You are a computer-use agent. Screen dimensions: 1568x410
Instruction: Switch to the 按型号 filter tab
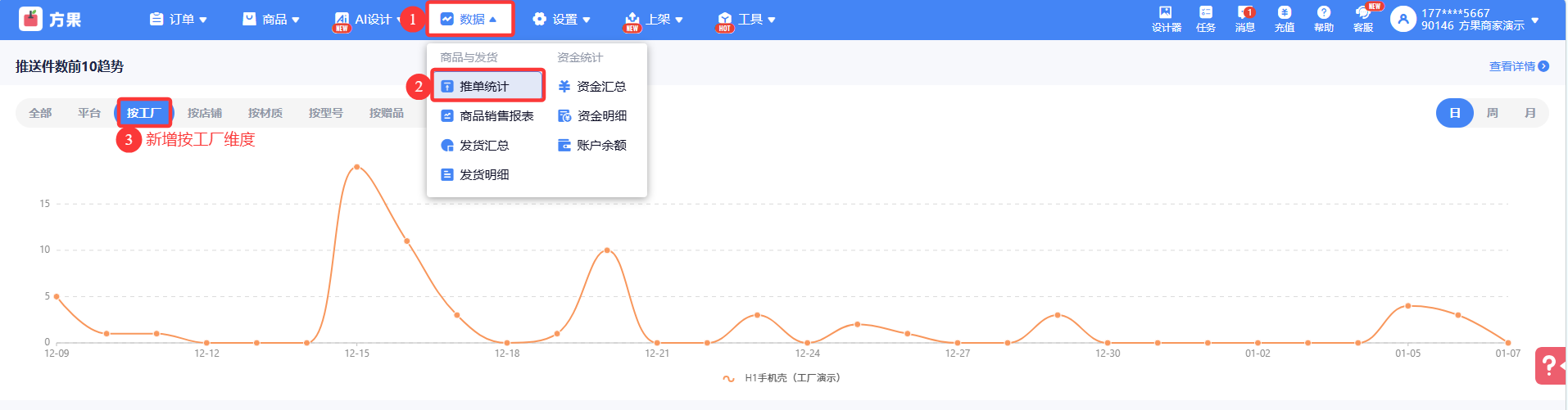[x=326, y=113]
